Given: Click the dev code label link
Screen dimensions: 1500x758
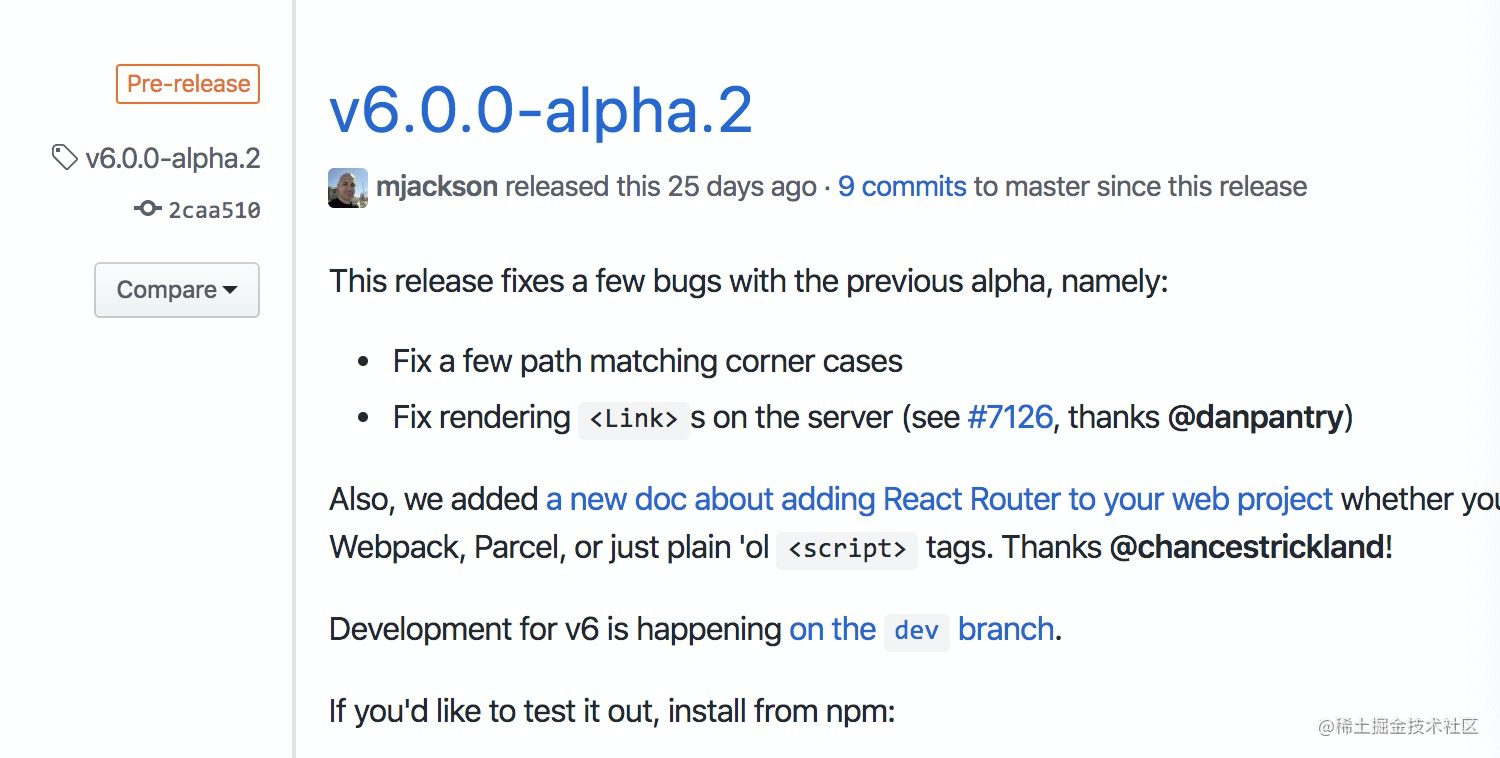Looking at the screenshot, I should point(916,630).
